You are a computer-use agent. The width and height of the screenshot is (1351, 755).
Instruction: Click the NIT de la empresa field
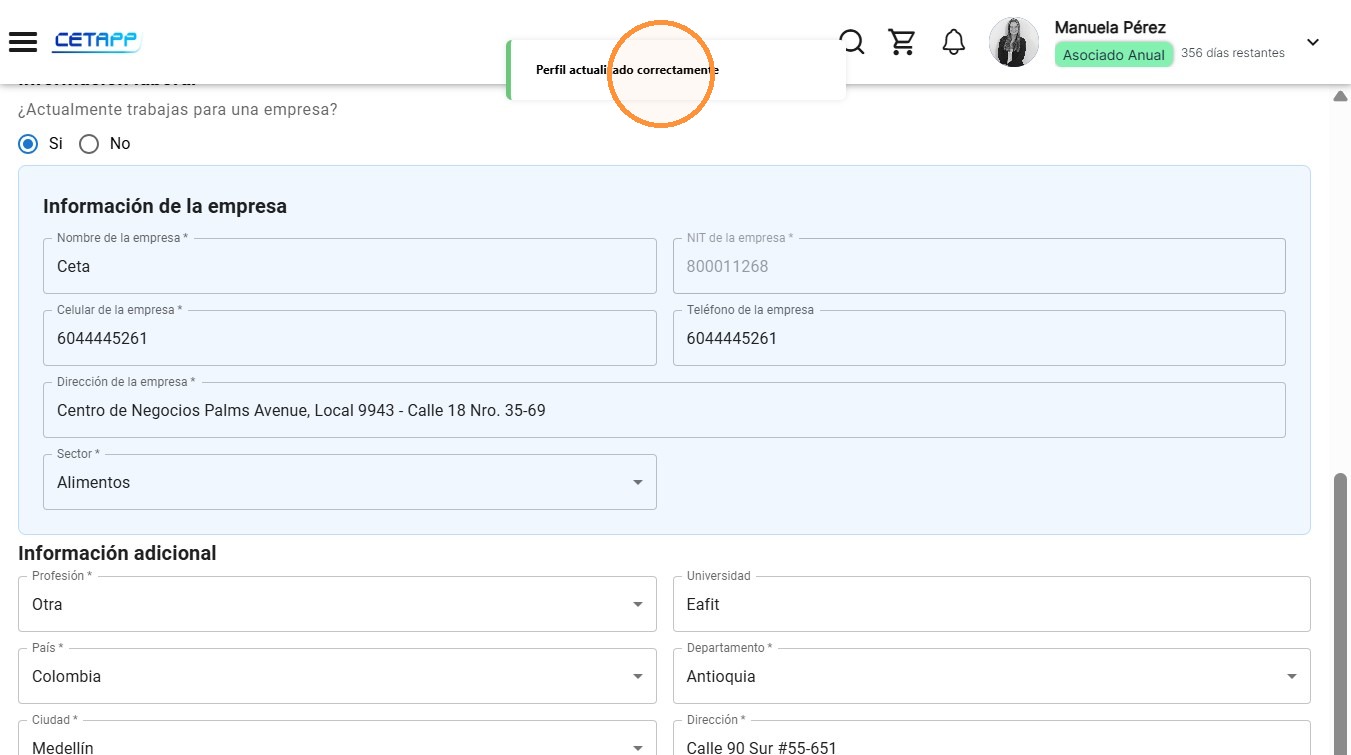coord(979,266)
